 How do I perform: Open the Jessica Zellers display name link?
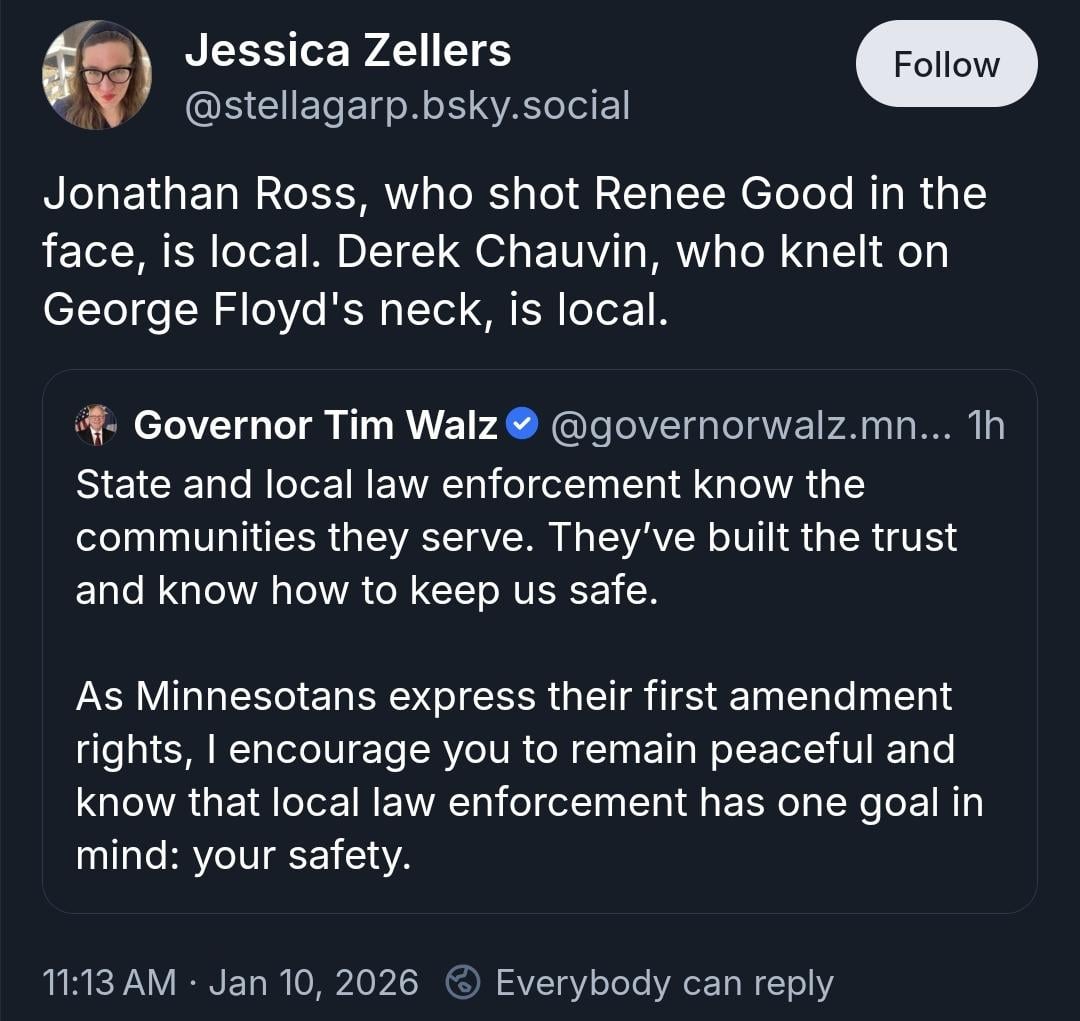pos(348,50)
